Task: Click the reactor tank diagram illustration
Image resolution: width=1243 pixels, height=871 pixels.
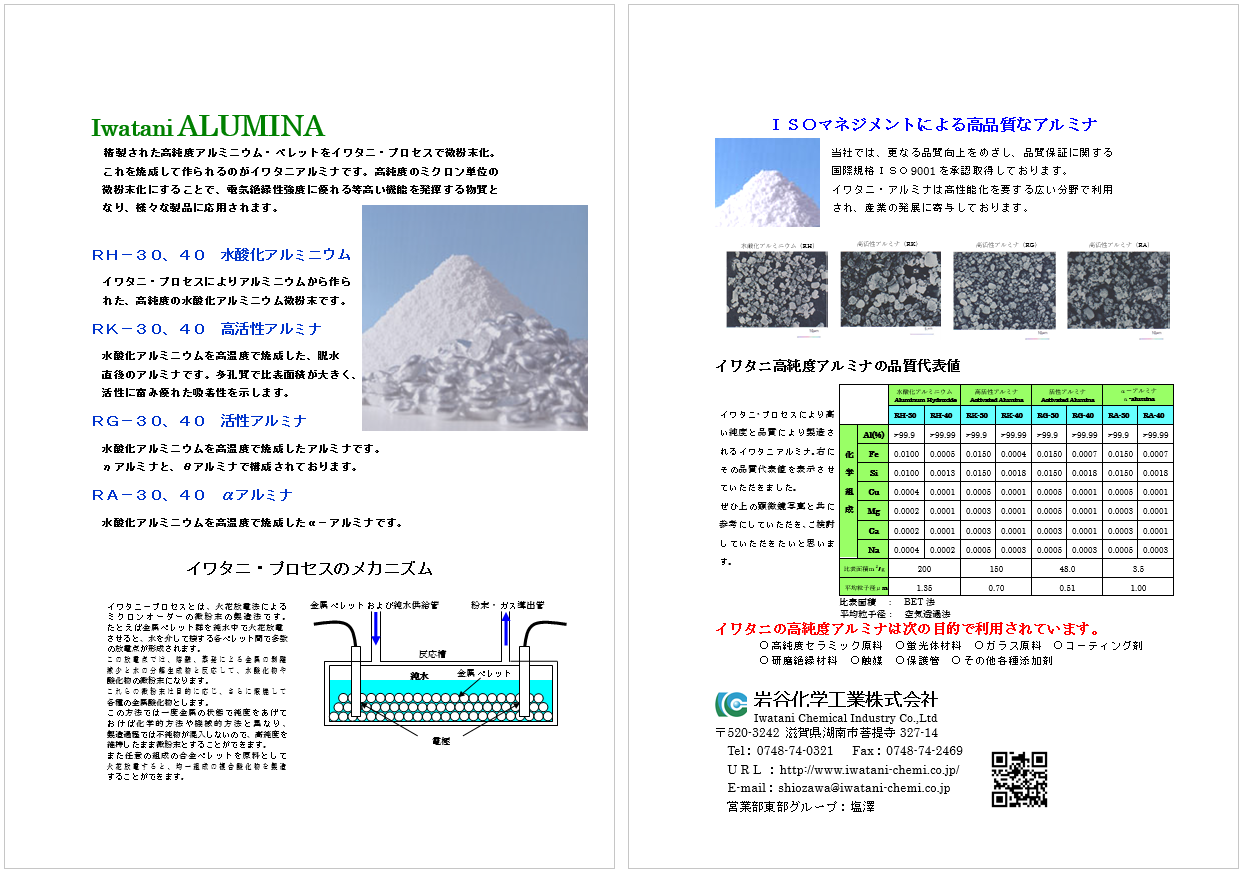Action: click(x=439, y=675)
